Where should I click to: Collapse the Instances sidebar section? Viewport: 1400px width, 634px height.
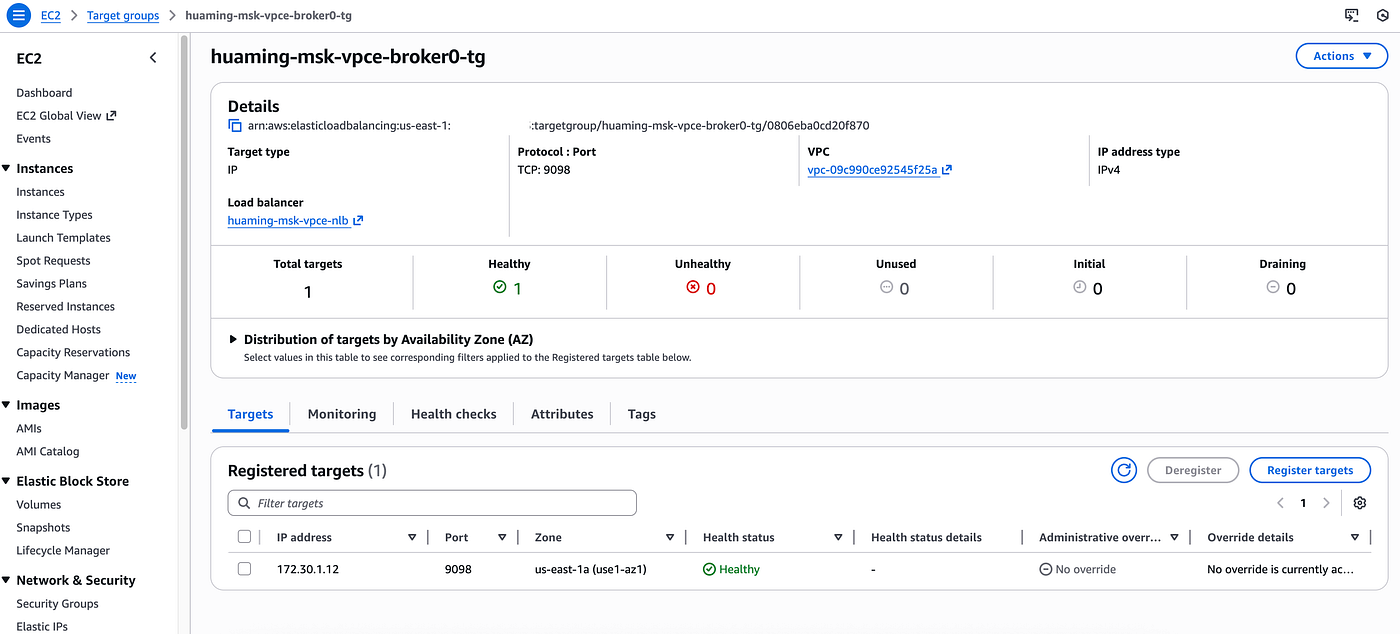coord(6,169)
